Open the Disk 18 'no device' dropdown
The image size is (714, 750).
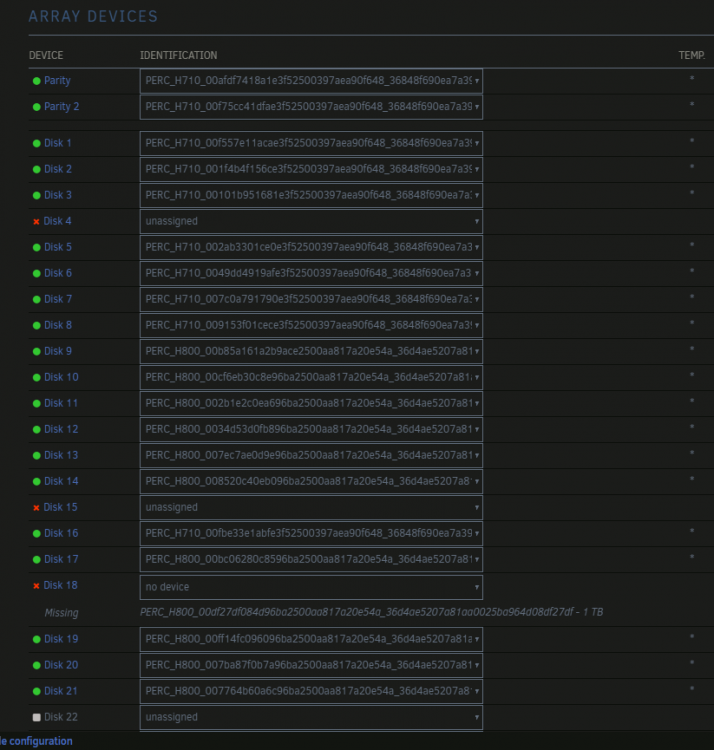point(311,587)
